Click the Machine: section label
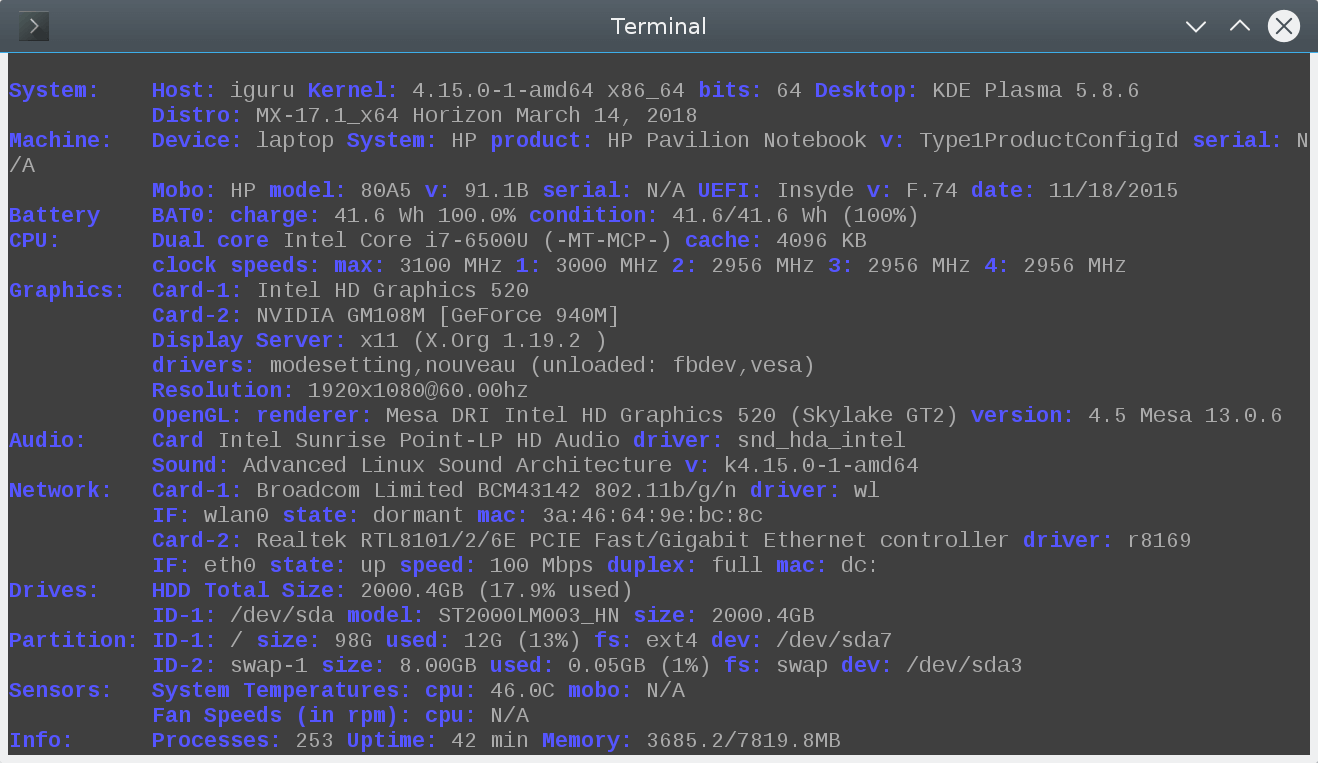 61,141
